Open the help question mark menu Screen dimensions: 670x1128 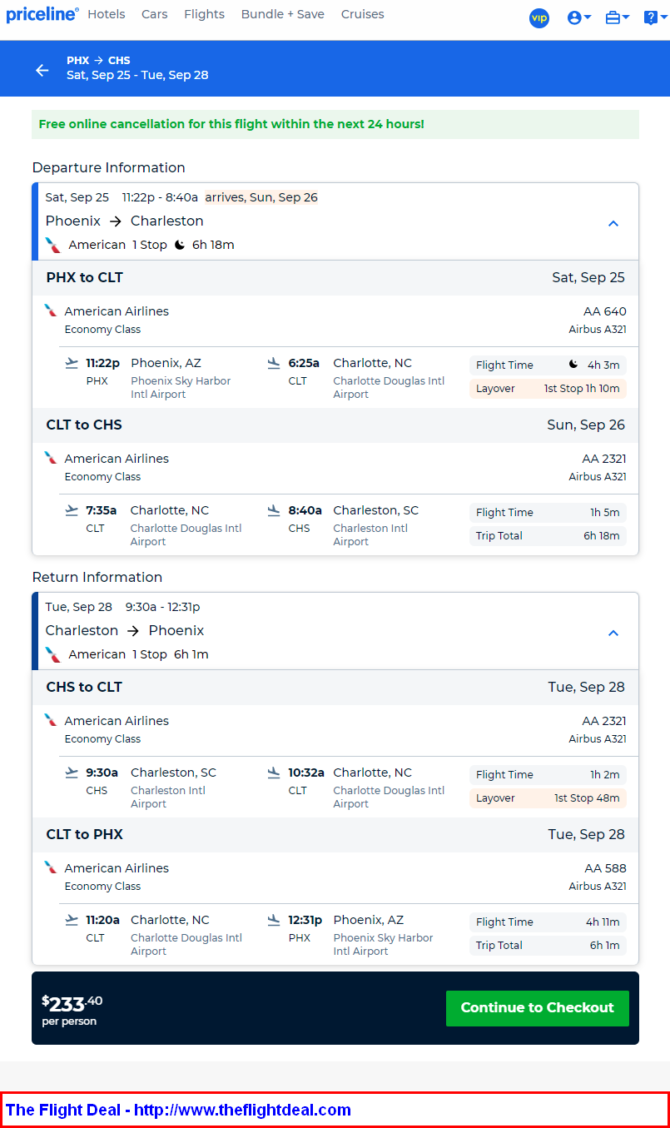[x=652, y=17]
